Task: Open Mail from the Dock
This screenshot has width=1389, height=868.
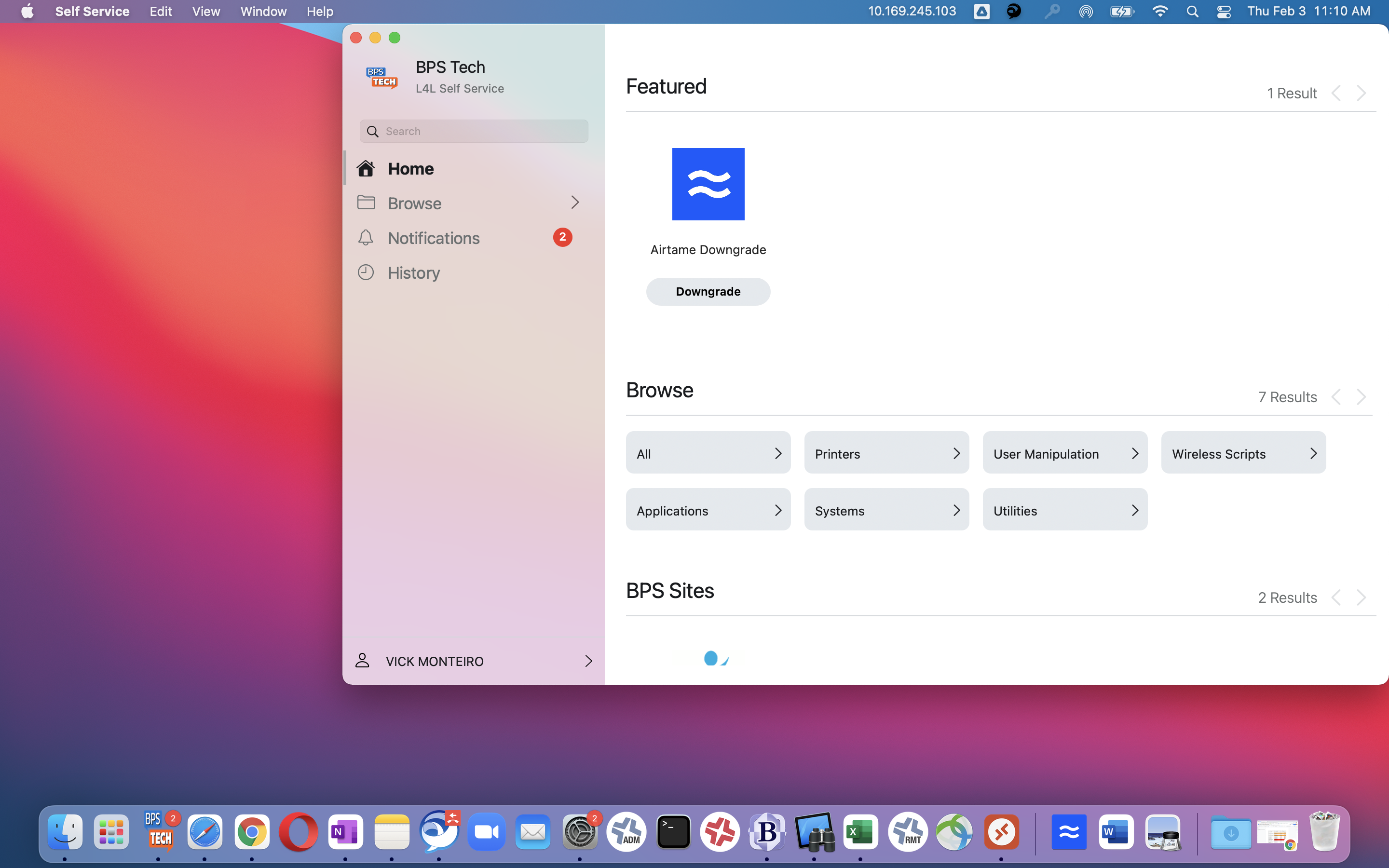Action: 533,832
